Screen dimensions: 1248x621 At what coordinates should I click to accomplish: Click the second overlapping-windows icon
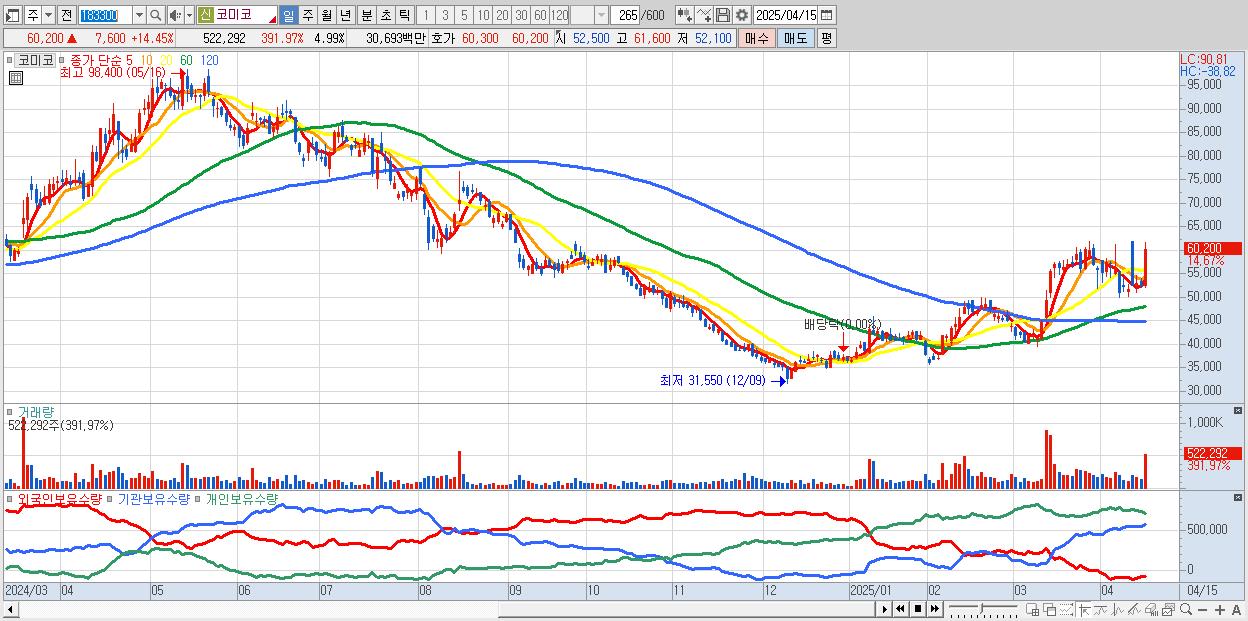[x=1050, y=609]
